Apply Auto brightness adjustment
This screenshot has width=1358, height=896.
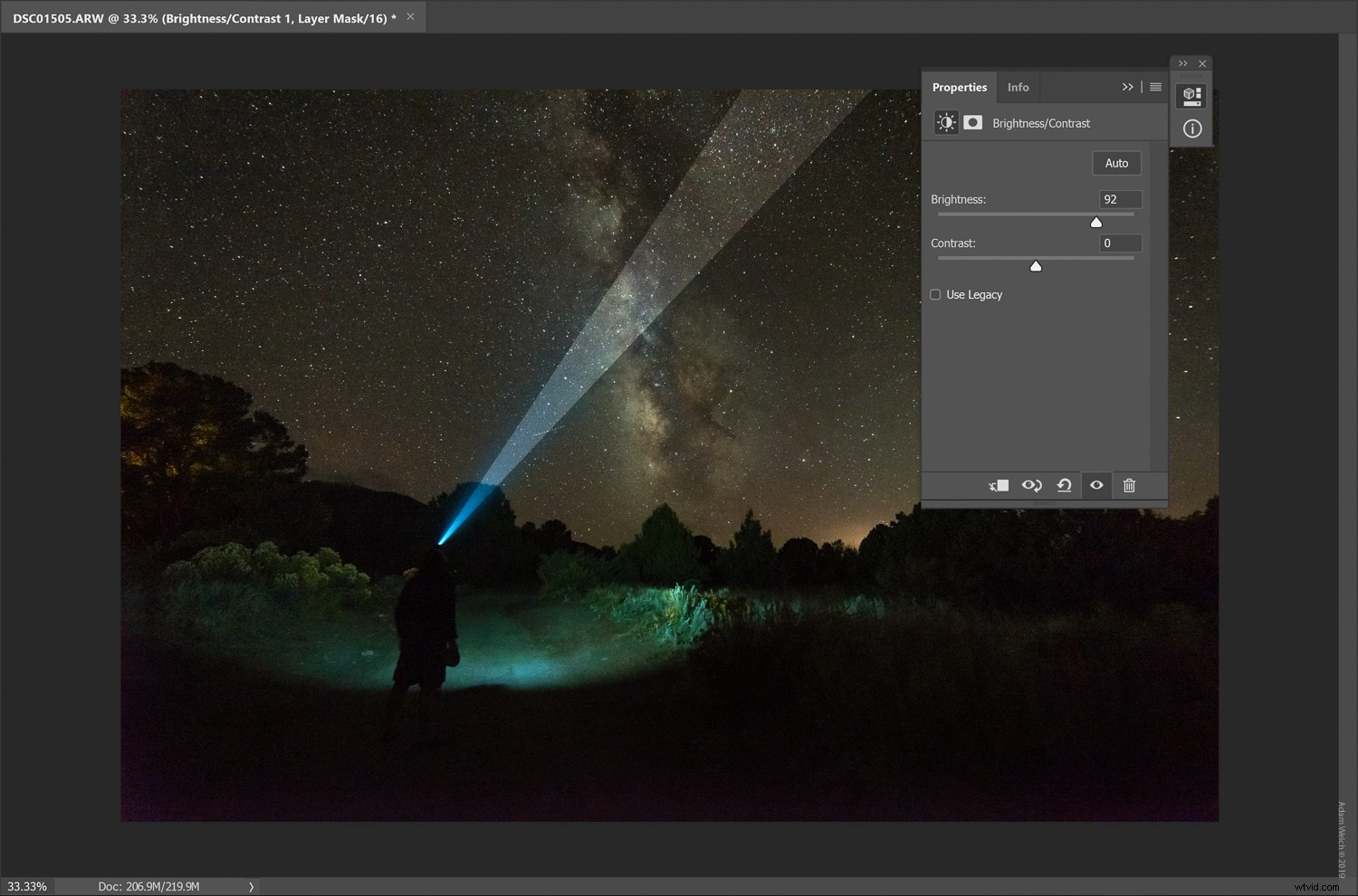click(1116, 163)
